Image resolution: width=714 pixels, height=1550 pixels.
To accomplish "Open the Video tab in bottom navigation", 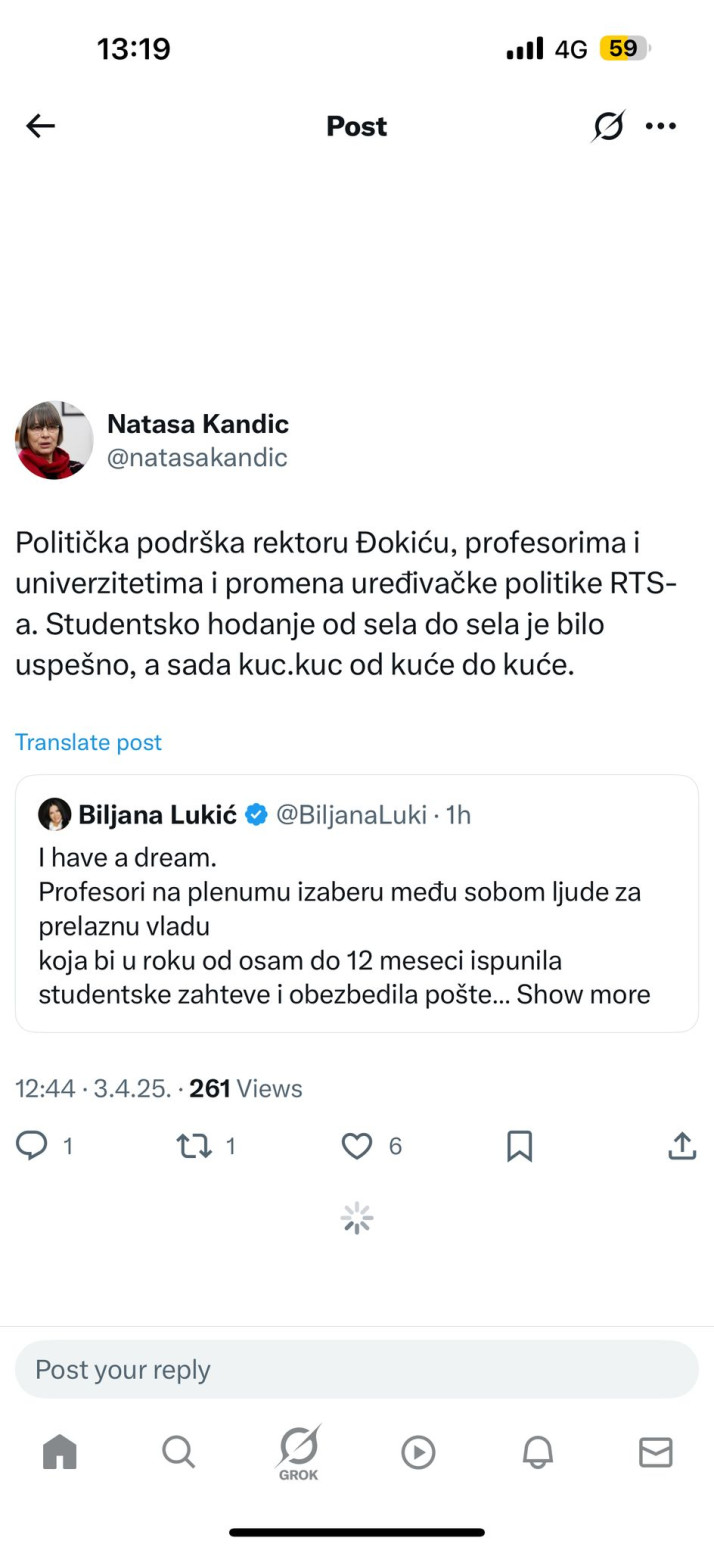I will point(418,1452).
